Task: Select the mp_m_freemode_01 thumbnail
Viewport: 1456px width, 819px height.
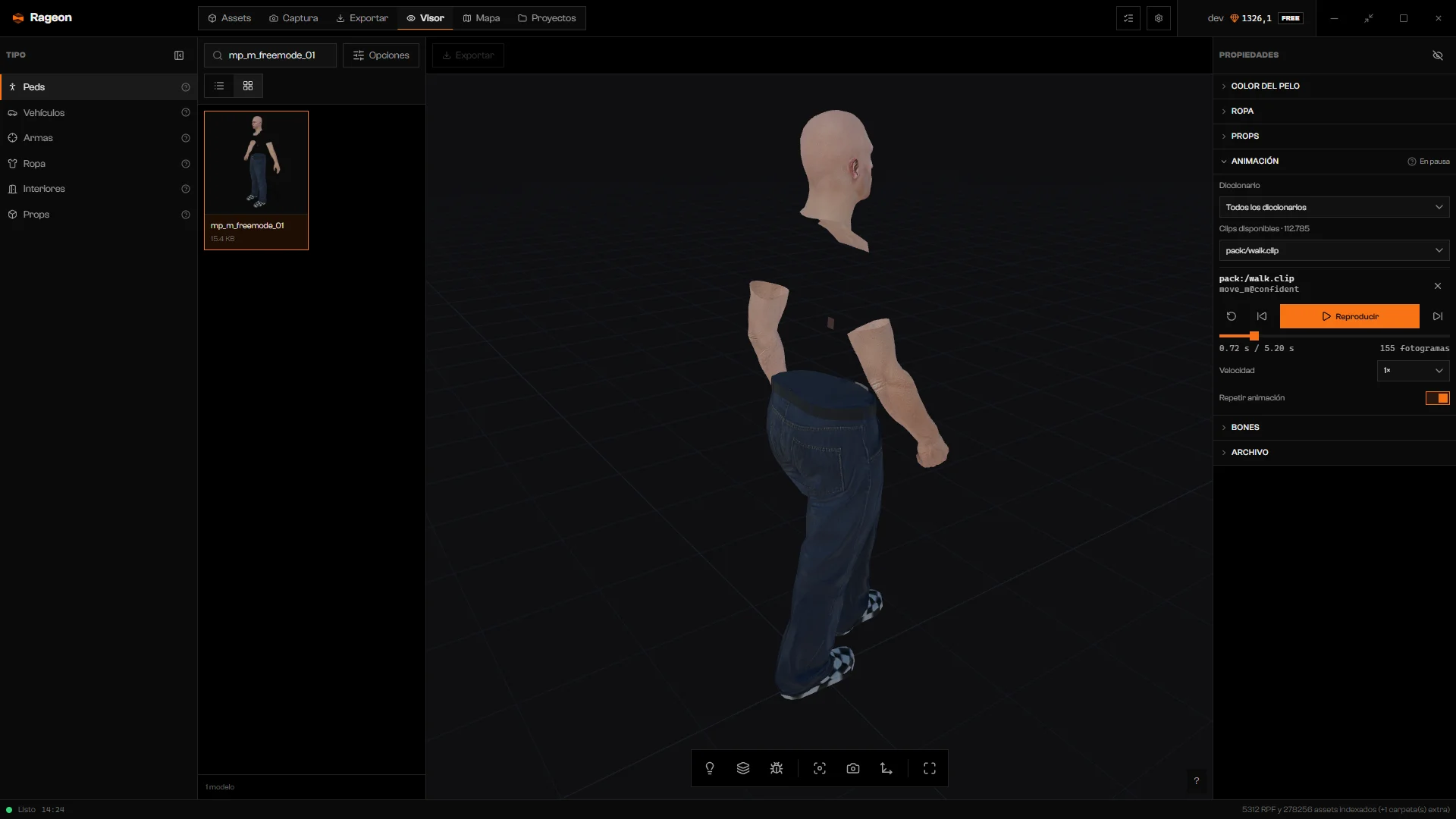Action: pos(256,180)
